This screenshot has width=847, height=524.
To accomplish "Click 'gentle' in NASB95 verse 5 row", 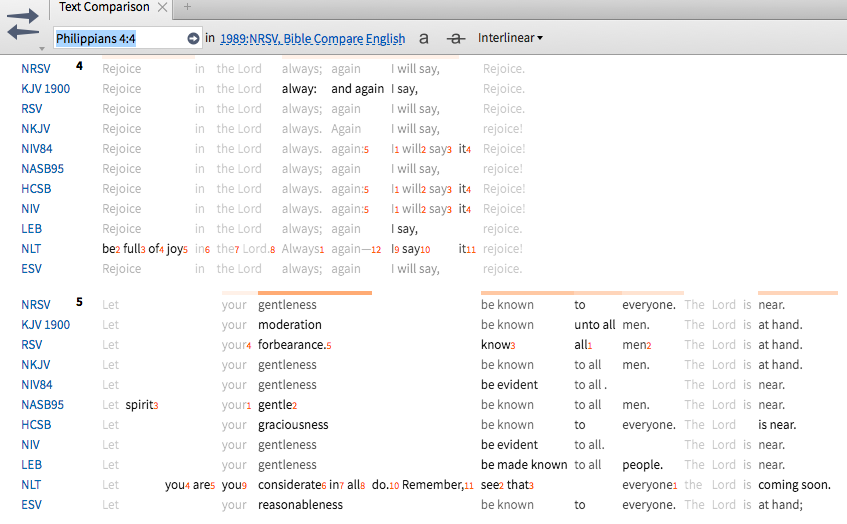I will pos(275,405).
